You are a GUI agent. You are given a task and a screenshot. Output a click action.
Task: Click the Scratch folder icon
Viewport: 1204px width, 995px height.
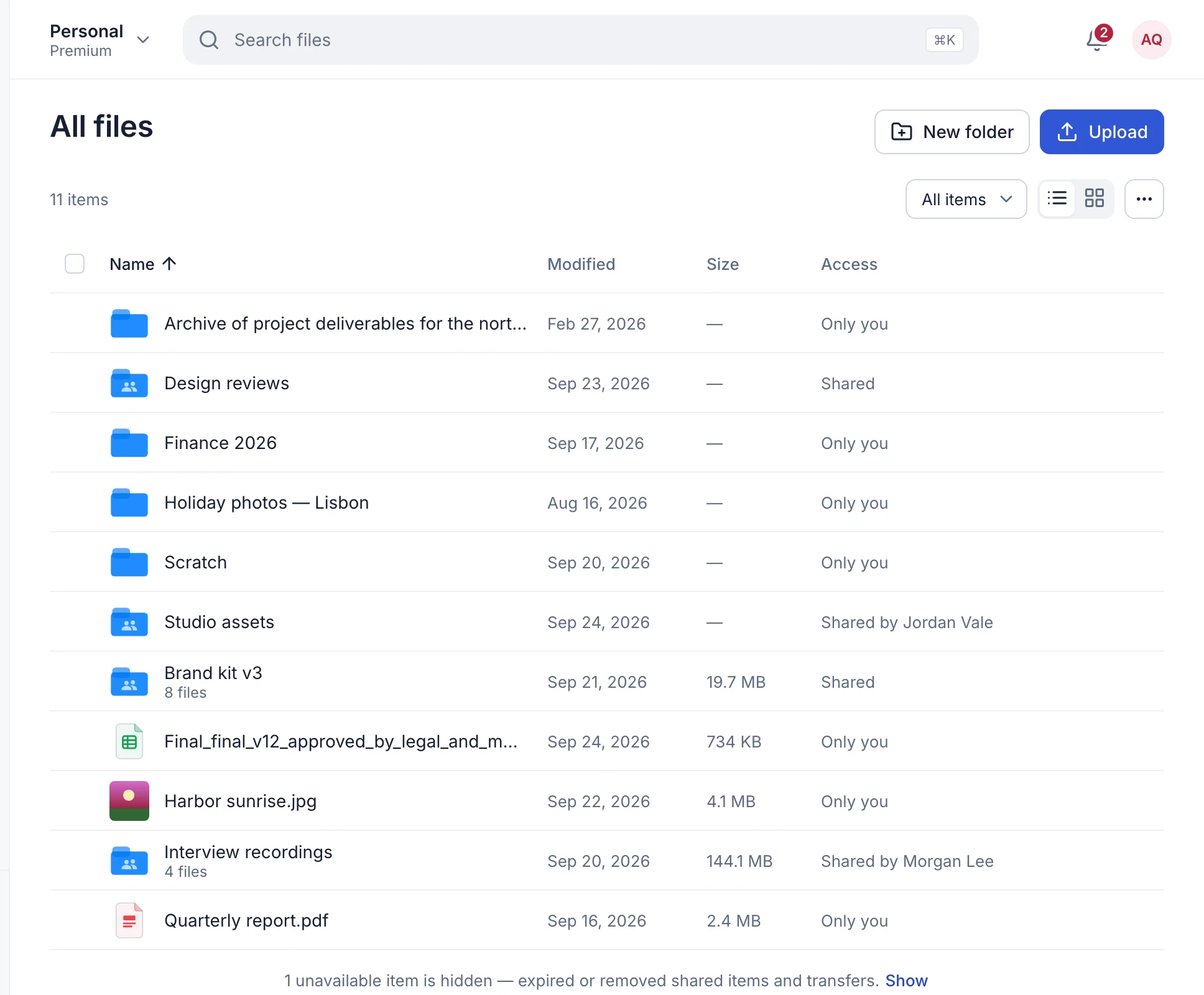129,562
